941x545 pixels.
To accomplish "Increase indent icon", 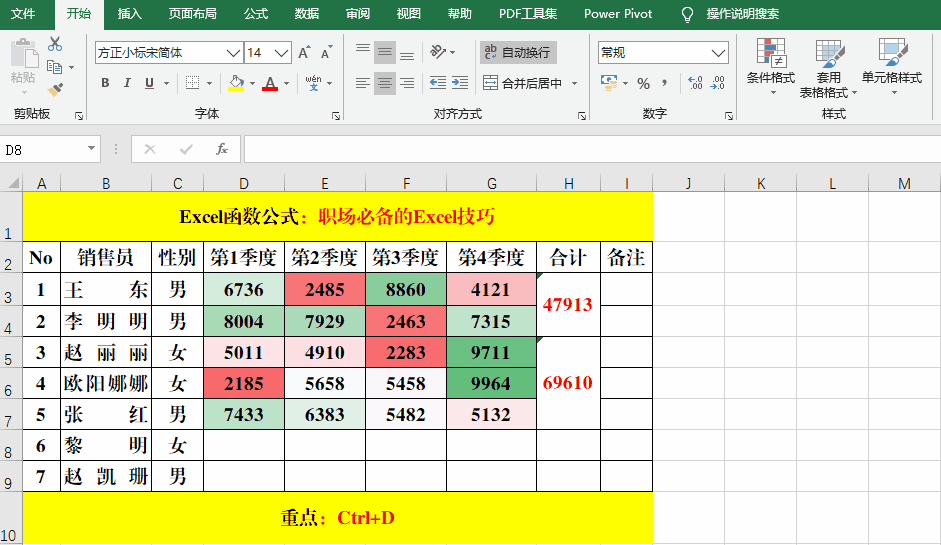I will coord(460,83).
